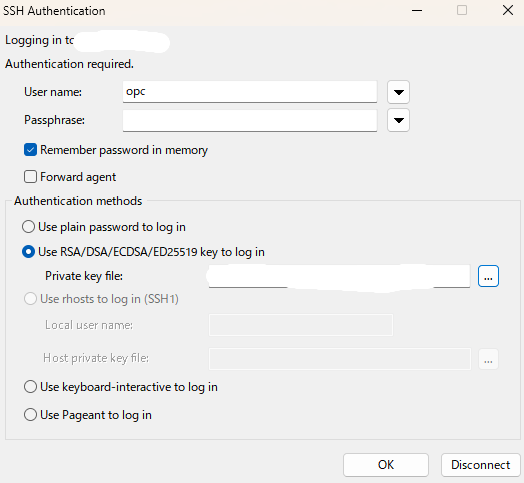Click the Authentication methods group label
Screen dimensions: 524x483
coord(78,201)
